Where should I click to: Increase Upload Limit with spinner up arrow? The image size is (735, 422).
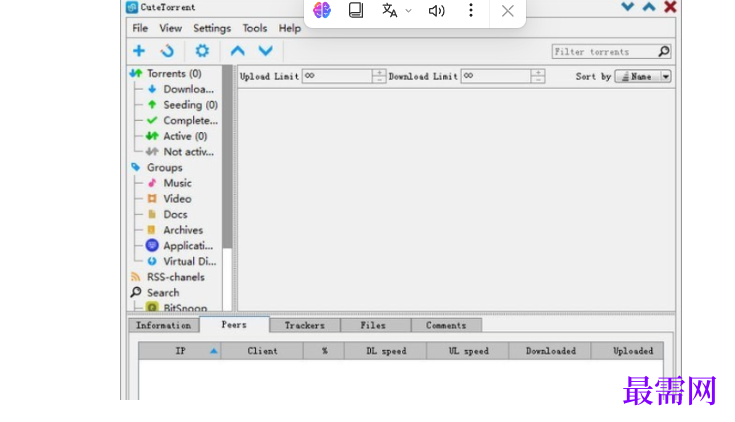click(379, 73)
